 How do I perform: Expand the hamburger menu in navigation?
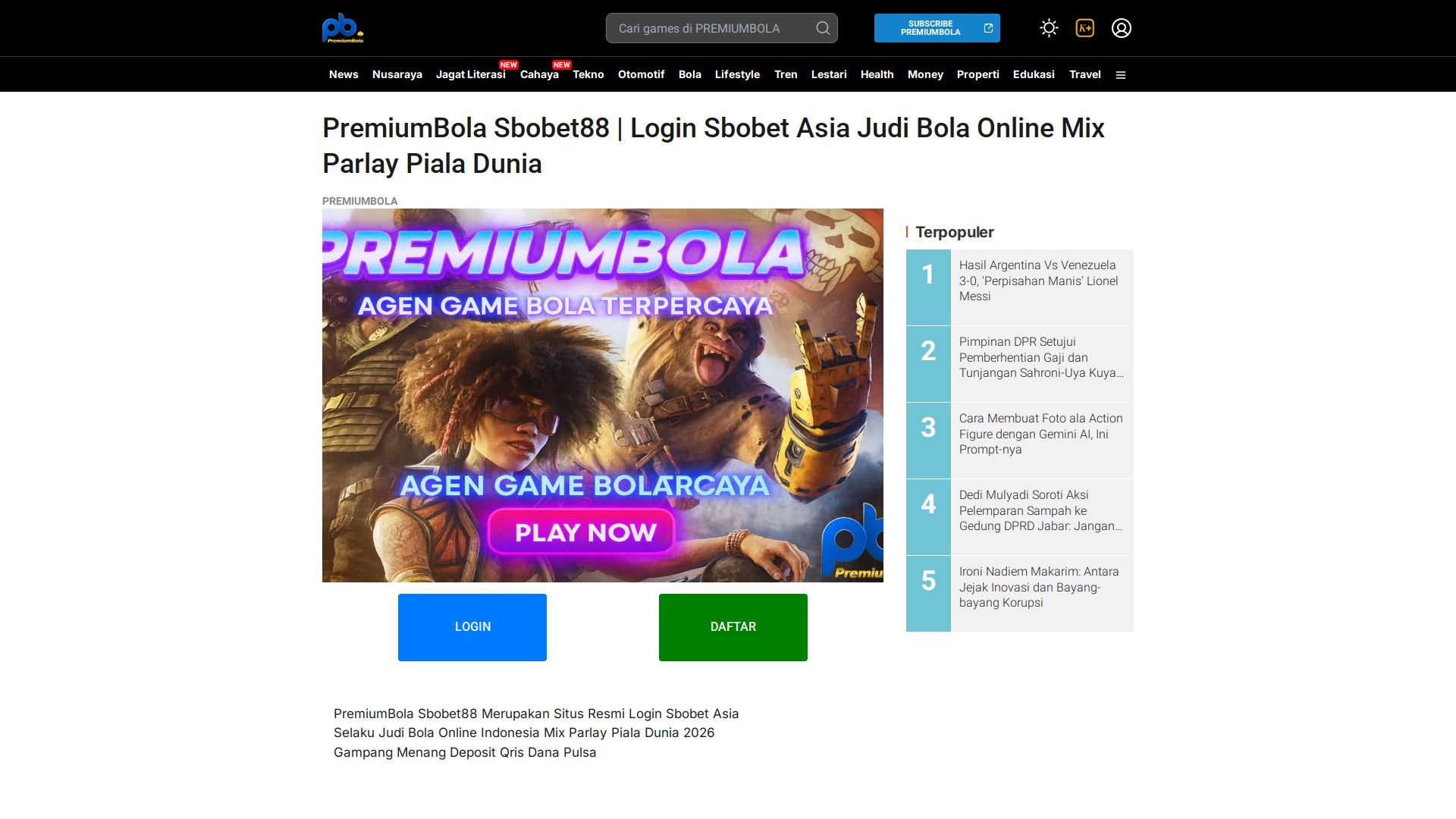click(x=1121, y=75)
